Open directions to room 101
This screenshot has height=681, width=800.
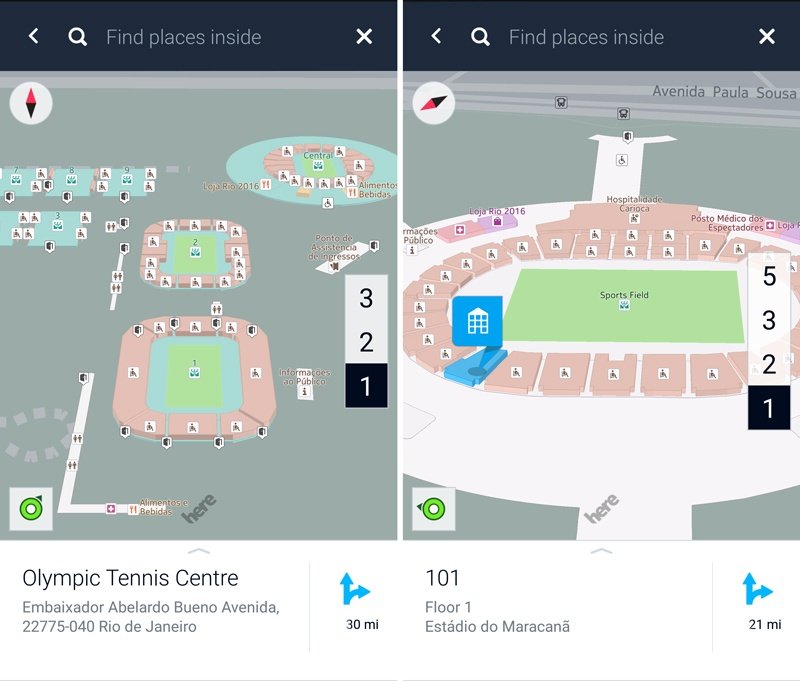click(x=758, y=600)
